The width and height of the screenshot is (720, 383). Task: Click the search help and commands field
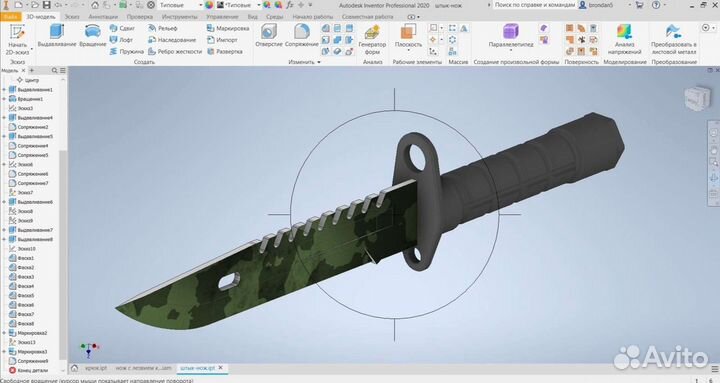pos(534,5)
